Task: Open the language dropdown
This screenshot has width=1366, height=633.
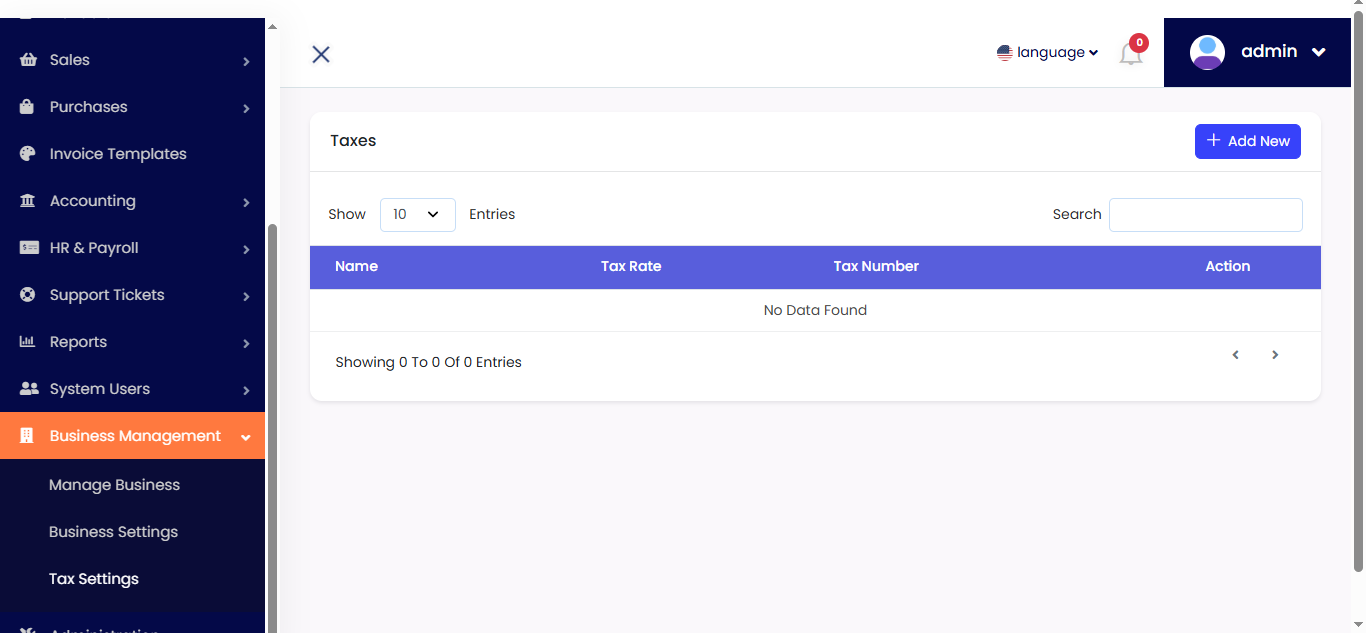Action: 1048,53
